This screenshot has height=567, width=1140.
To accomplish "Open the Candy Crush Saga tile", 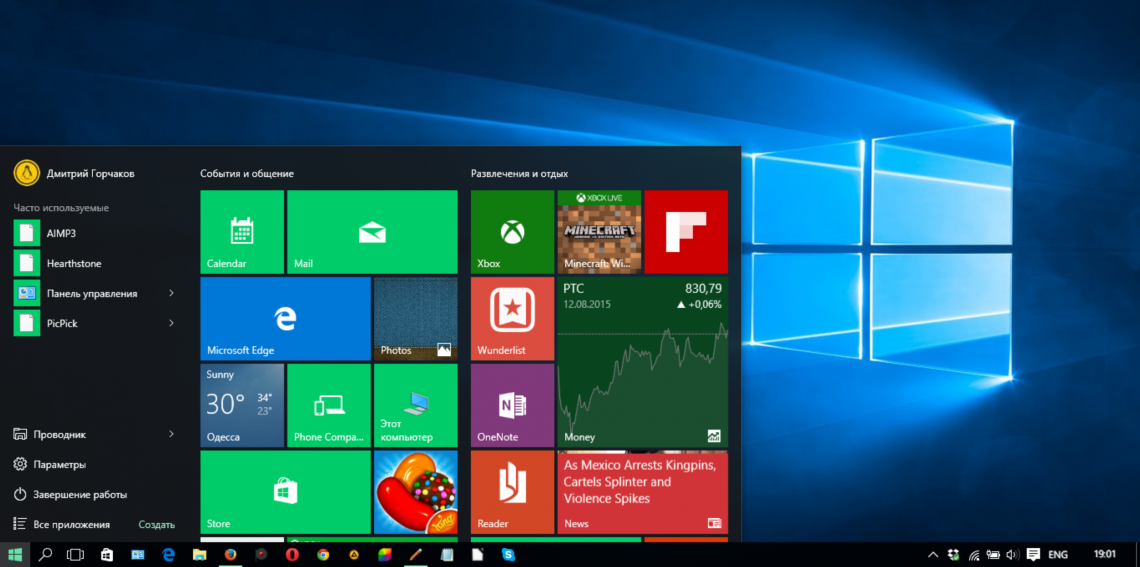I will pyautogui.click(x=415, y=491).
